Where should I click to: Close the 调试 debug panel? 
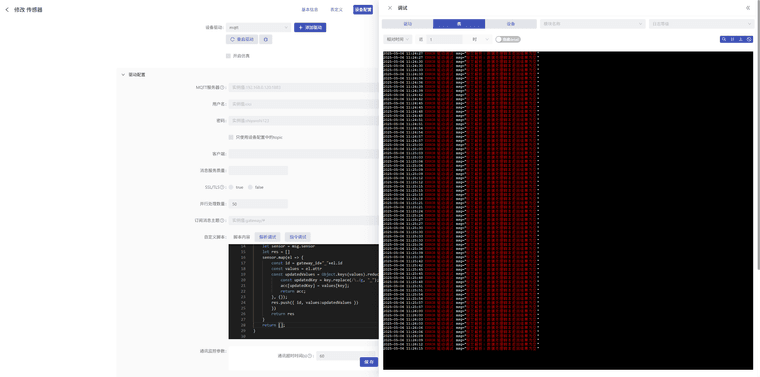[x=390, y=8]
